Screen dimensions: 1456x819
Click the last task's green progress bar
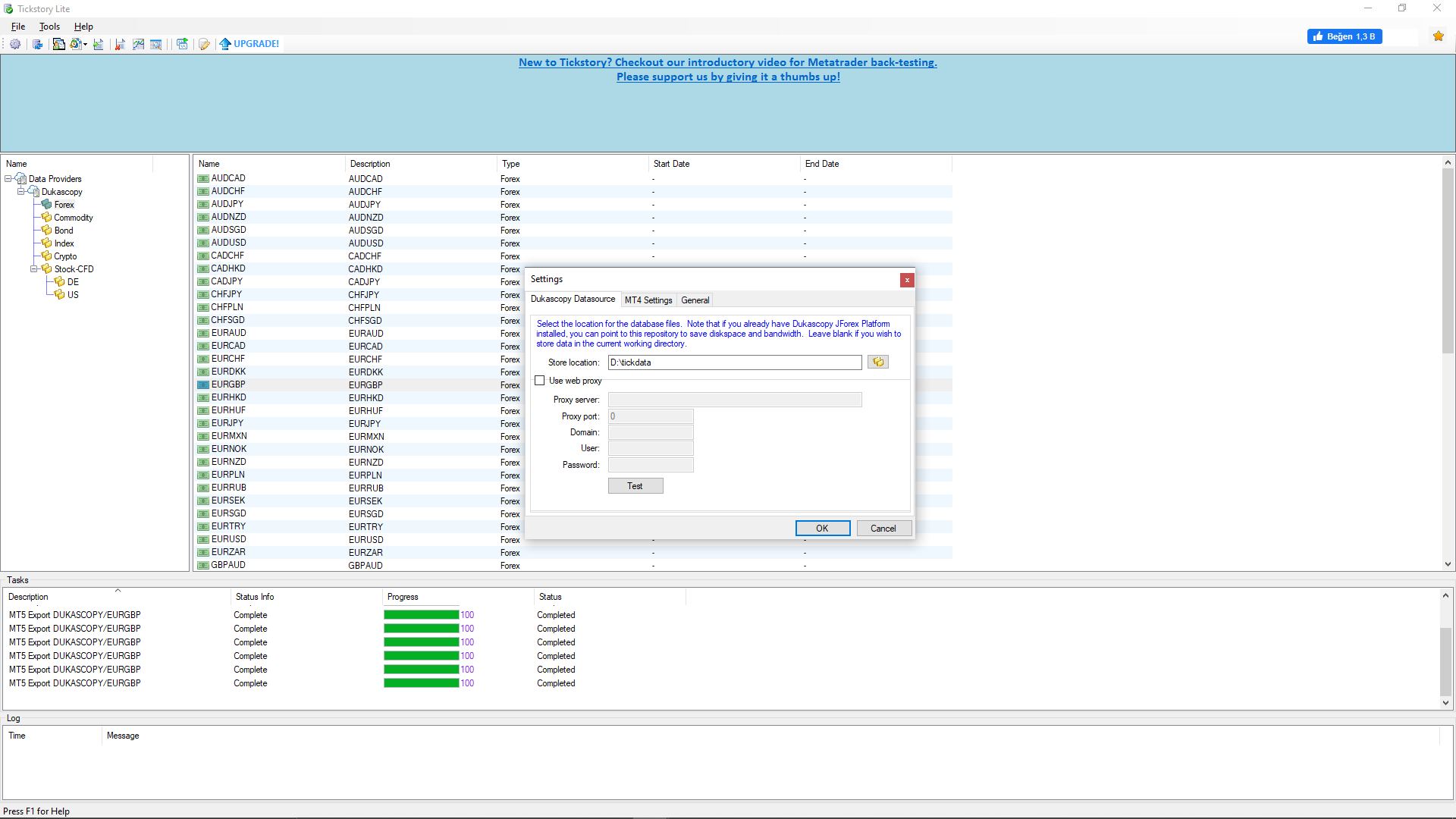422,683
